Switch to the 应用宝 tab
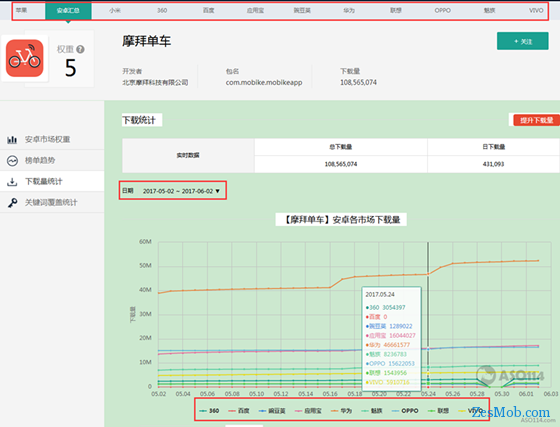The width and height of the screenshot is (560, 427). pyautogui.click(x=255, y=11)
